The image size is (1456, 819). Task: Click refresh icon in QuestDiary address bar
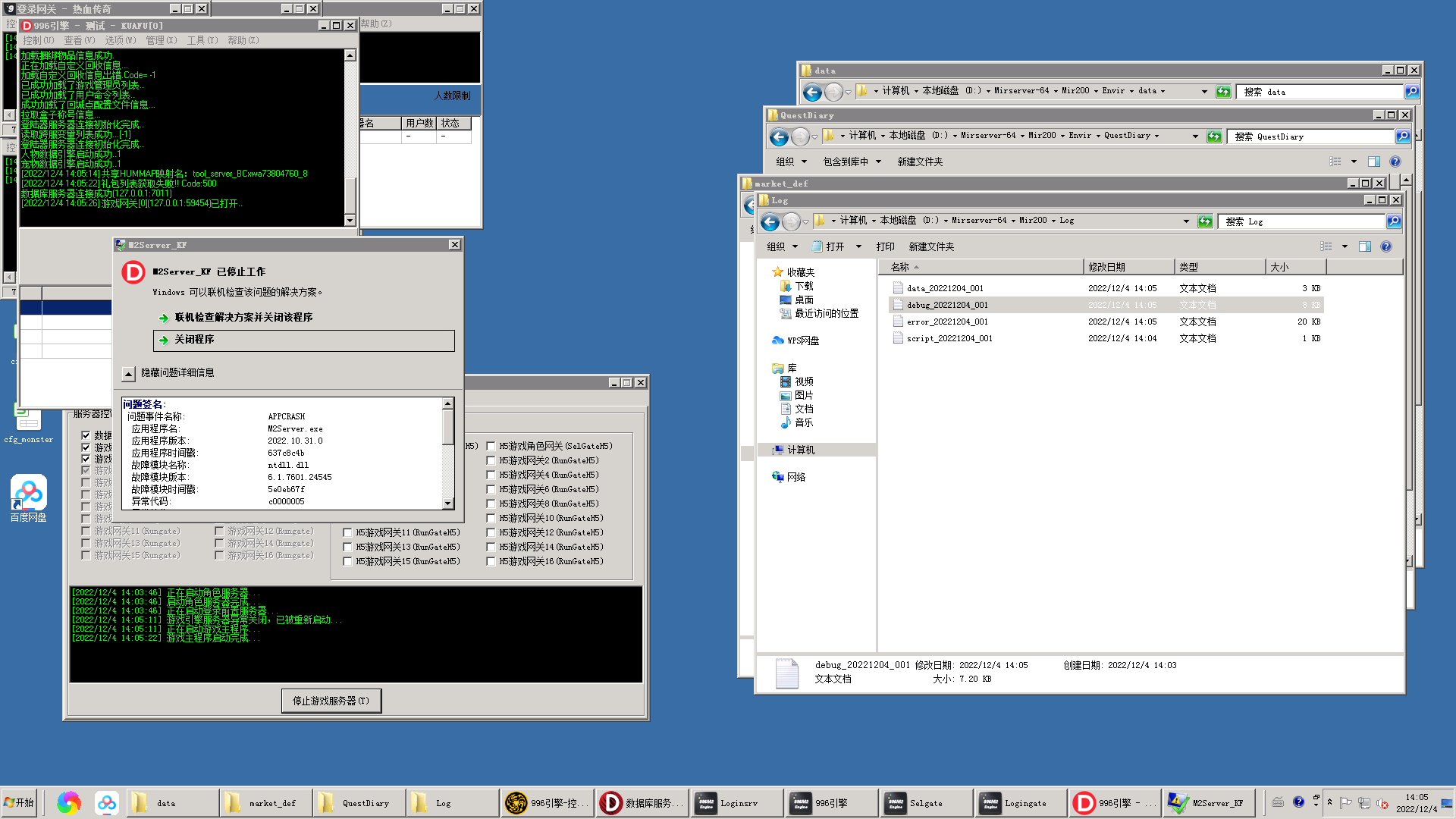(x=1214, y=136)
